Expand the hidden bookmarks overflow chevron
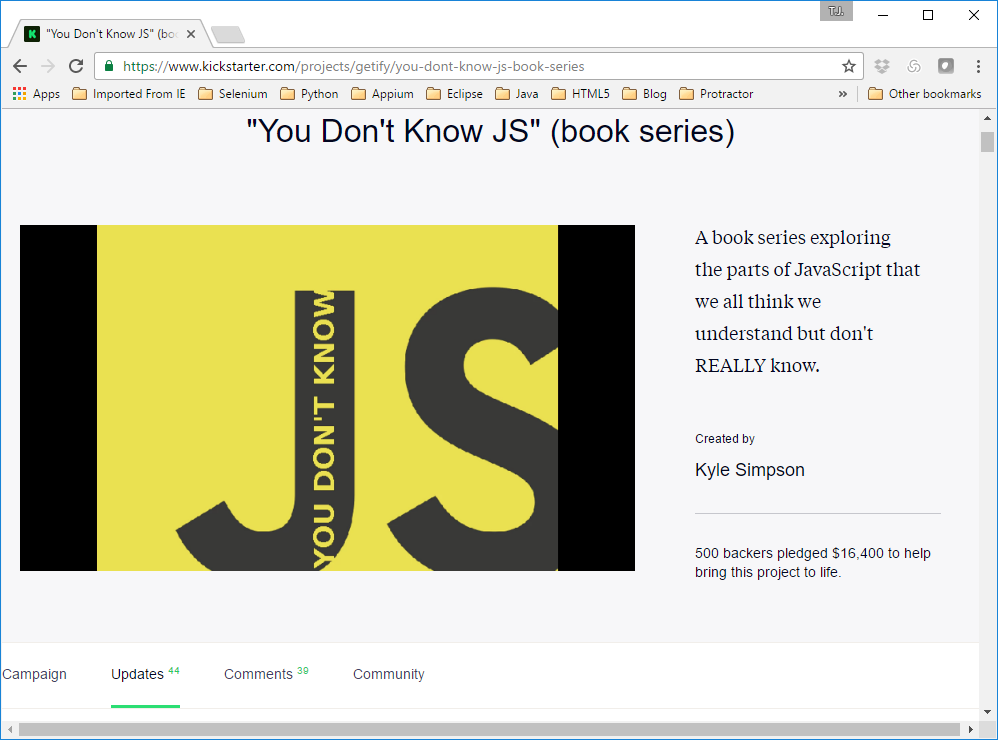Screen dimensions: 998x740 click(x=843, y=93)
